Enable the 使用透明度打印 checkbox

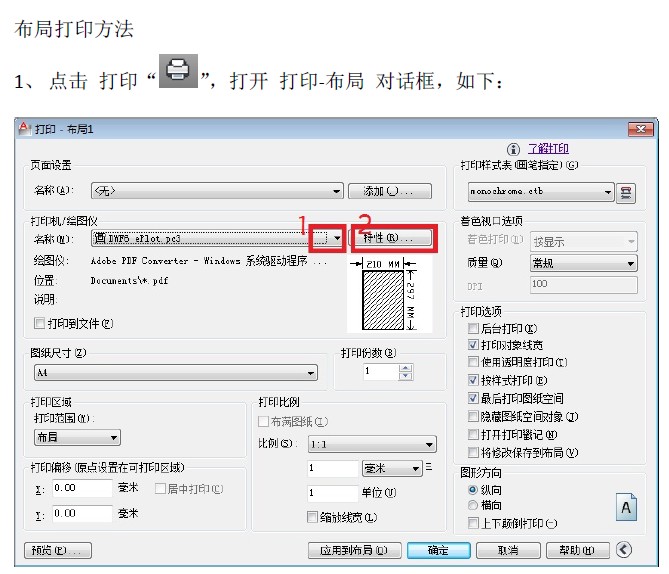(x=473, y=362)
